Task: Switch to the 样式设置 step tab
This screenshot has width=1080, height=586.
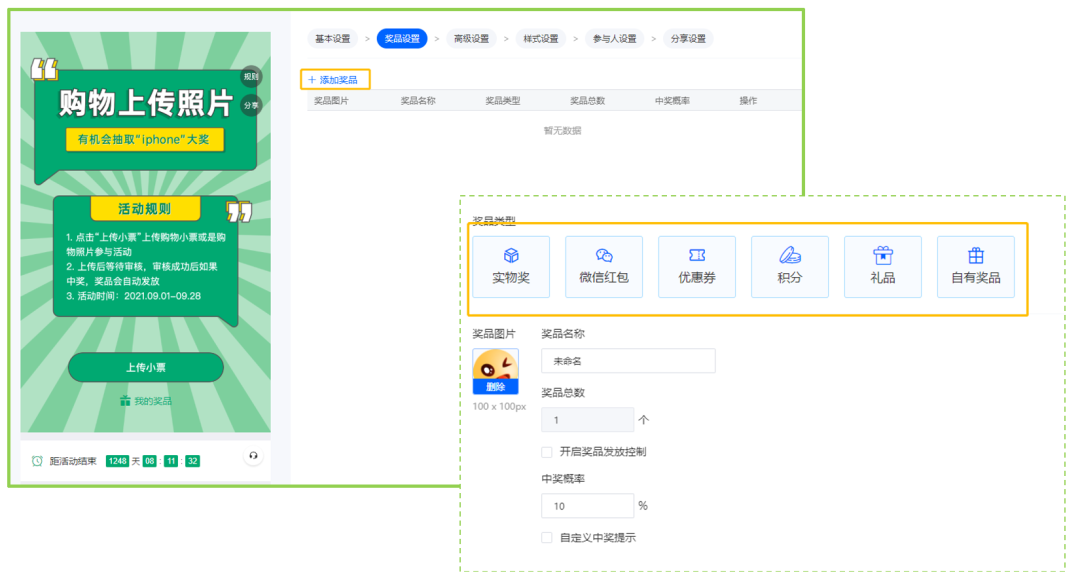Action: pos(541,39)
